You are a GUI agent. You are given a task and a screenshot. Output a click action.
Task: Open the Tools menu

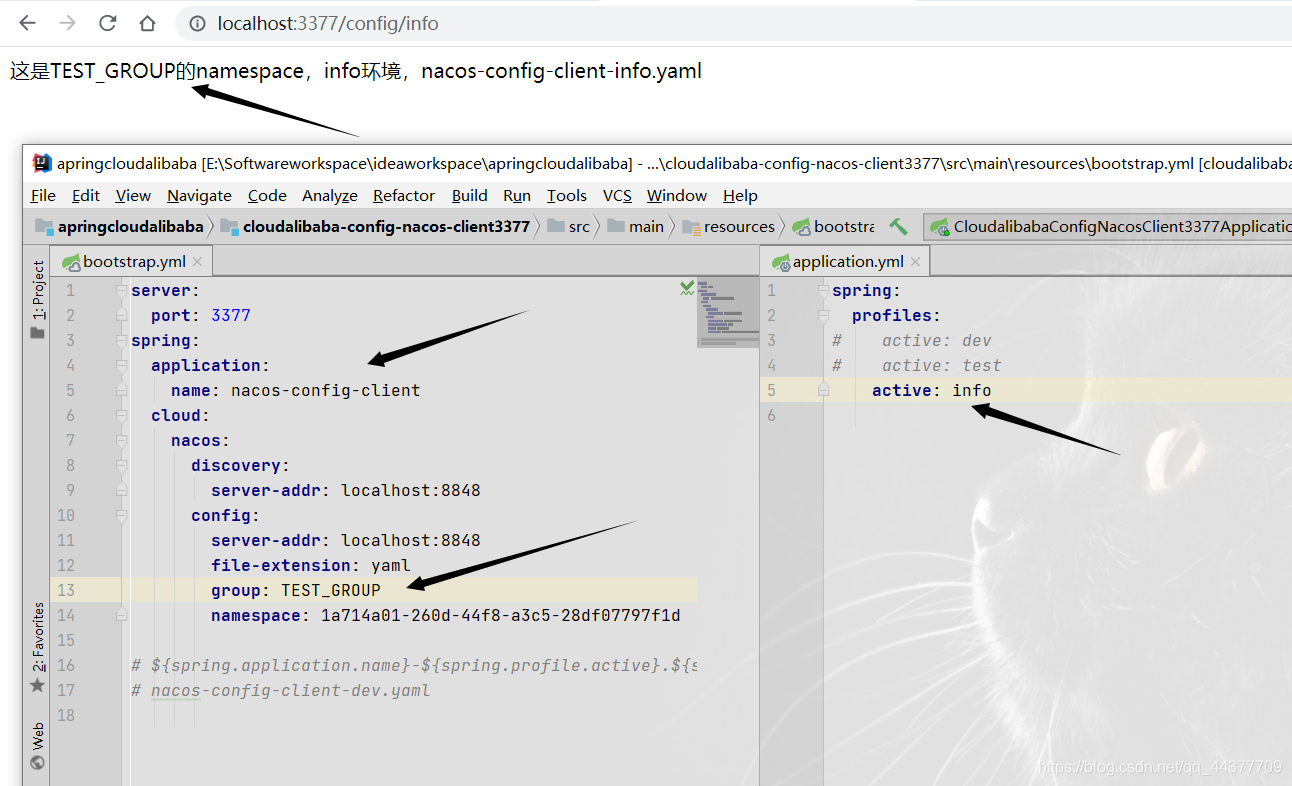[x=567, y=195]
